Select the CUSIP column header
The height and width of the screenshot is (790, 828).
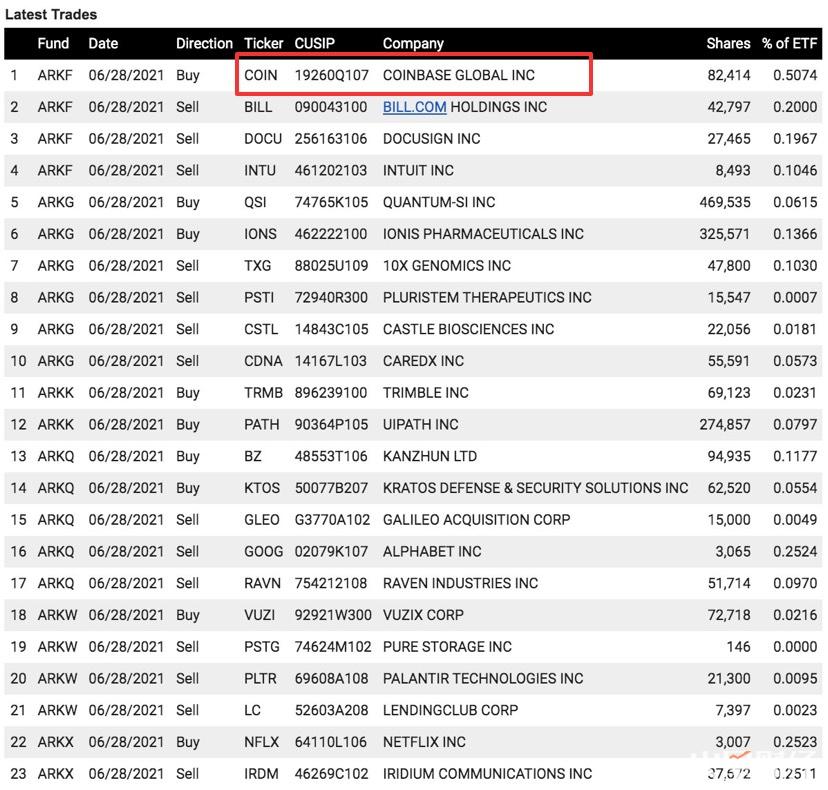[x=315, y=44]
